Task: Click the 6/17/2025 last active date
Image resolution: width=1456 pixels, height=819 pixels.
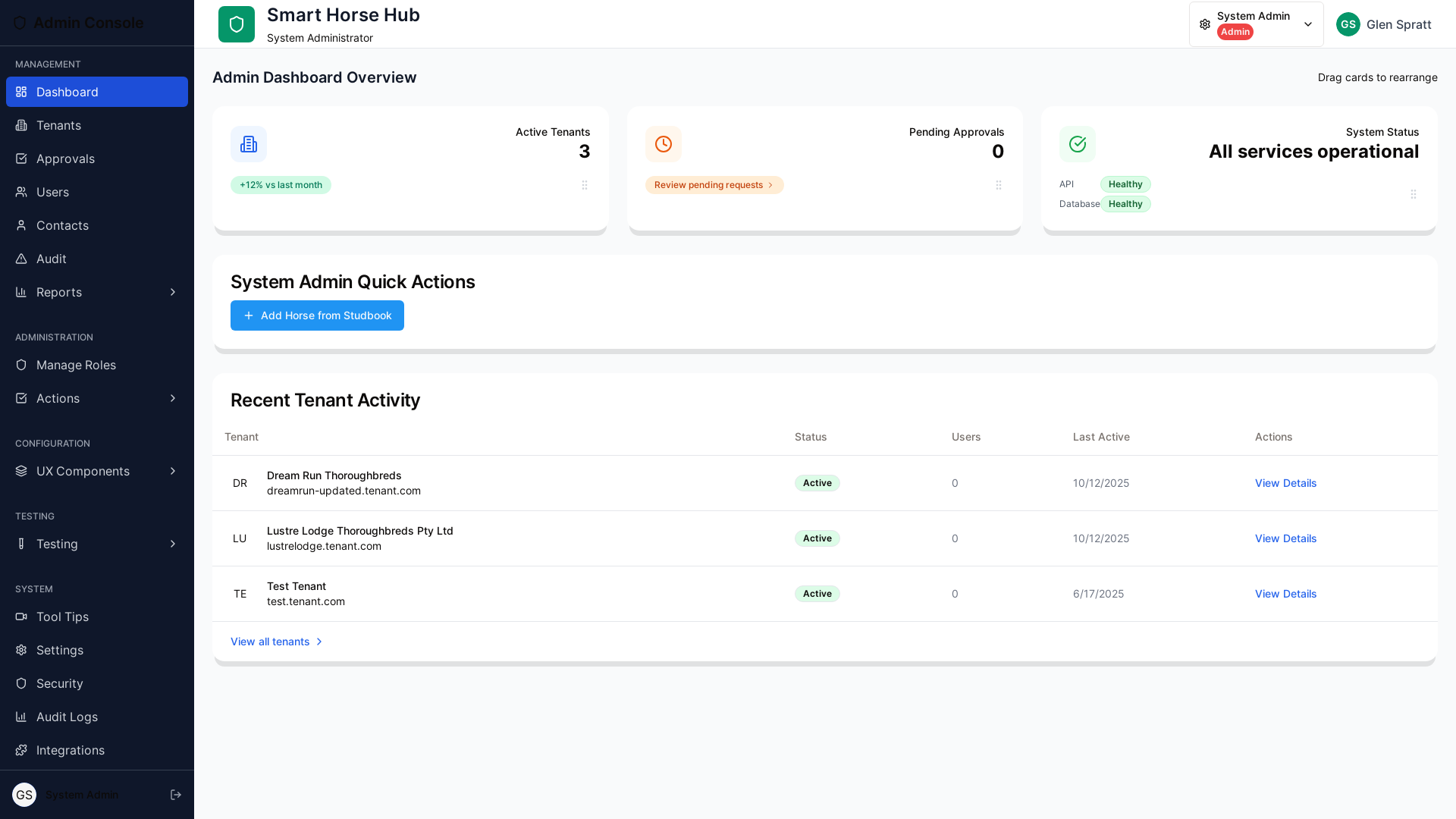Action: tap(1098, 594)
